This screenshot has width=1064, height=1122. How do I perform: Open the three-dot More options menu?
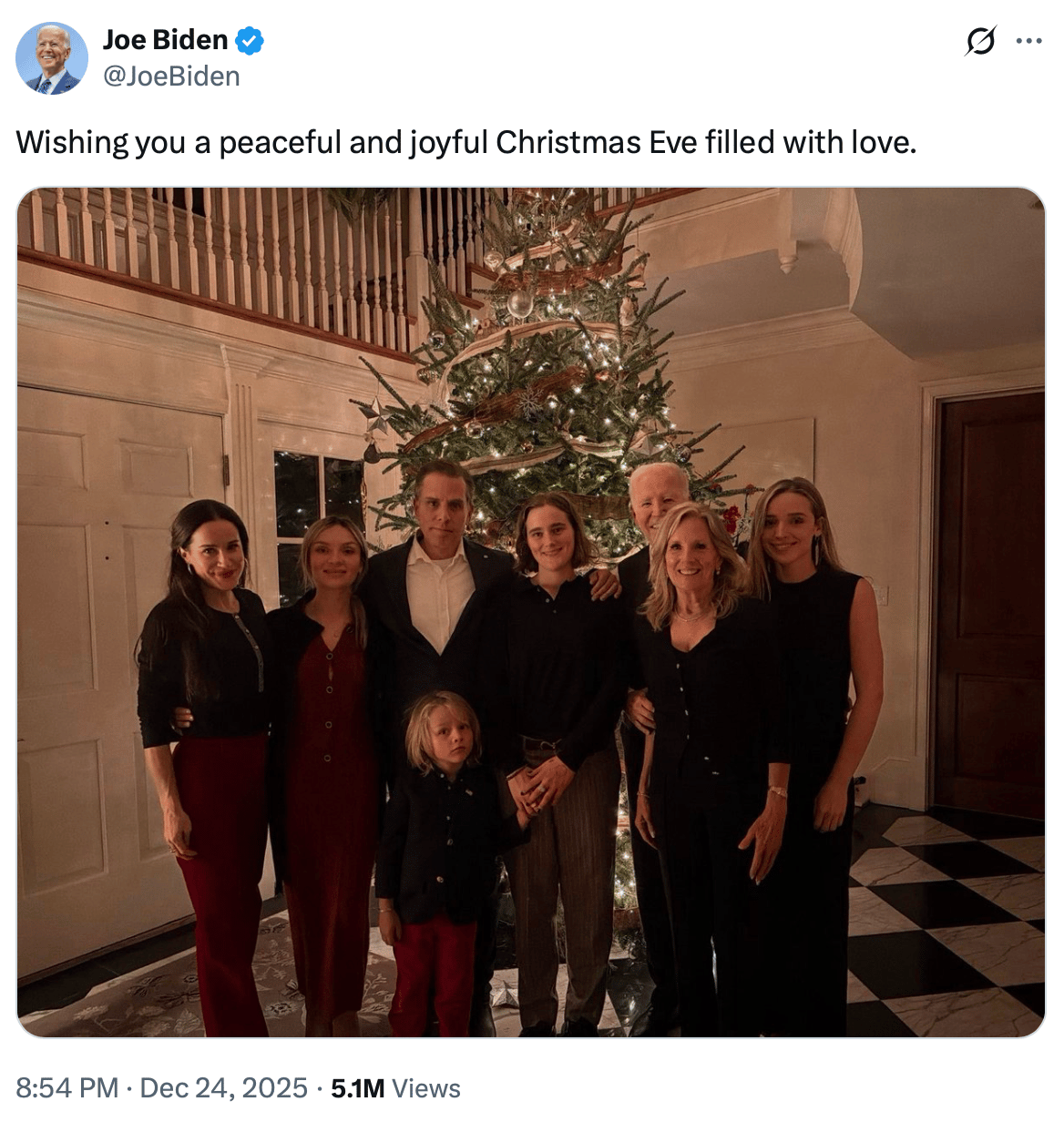pyautogui.click(x=1028, y=41)
